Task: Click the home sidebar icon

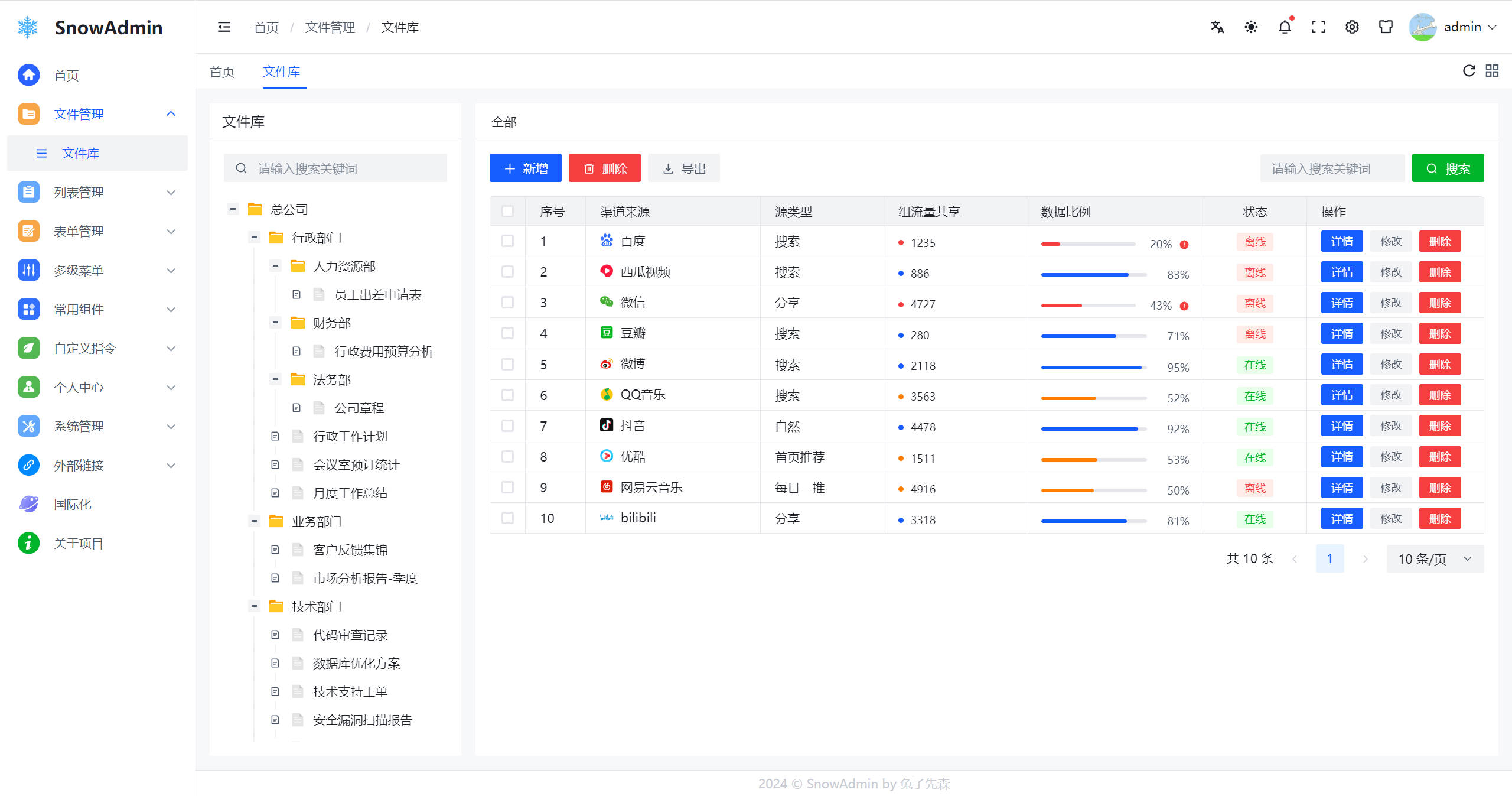Action: (x=28, y=75)
